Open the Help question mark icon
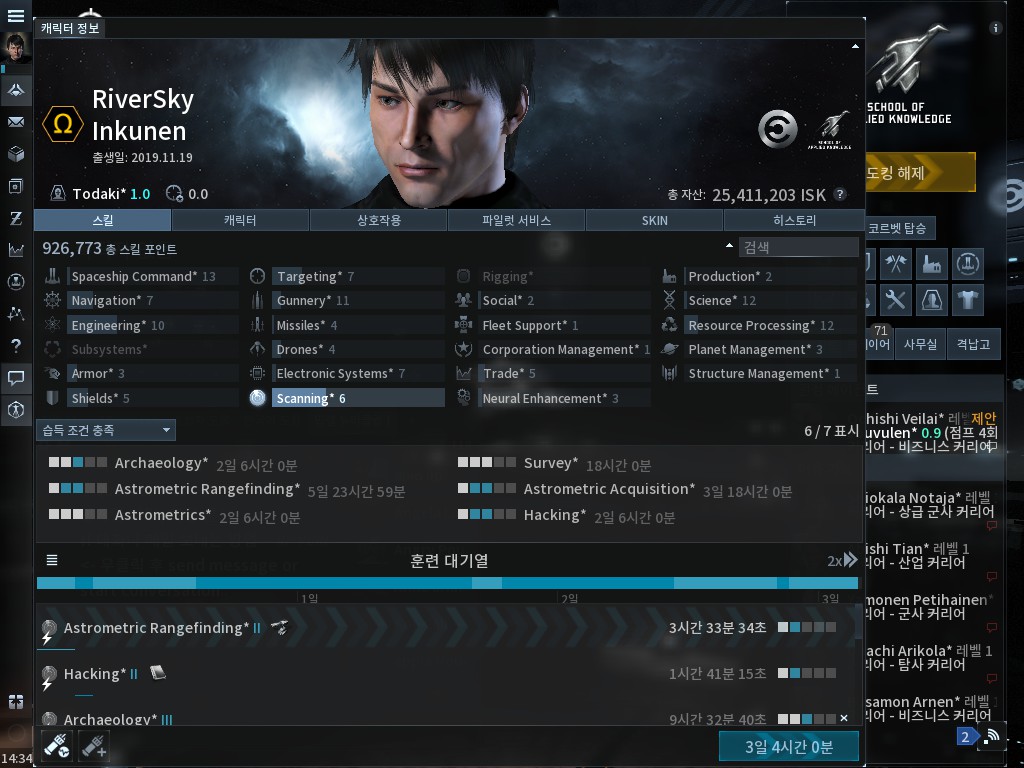The image size is (1024, 768). (x=16, y=346)
